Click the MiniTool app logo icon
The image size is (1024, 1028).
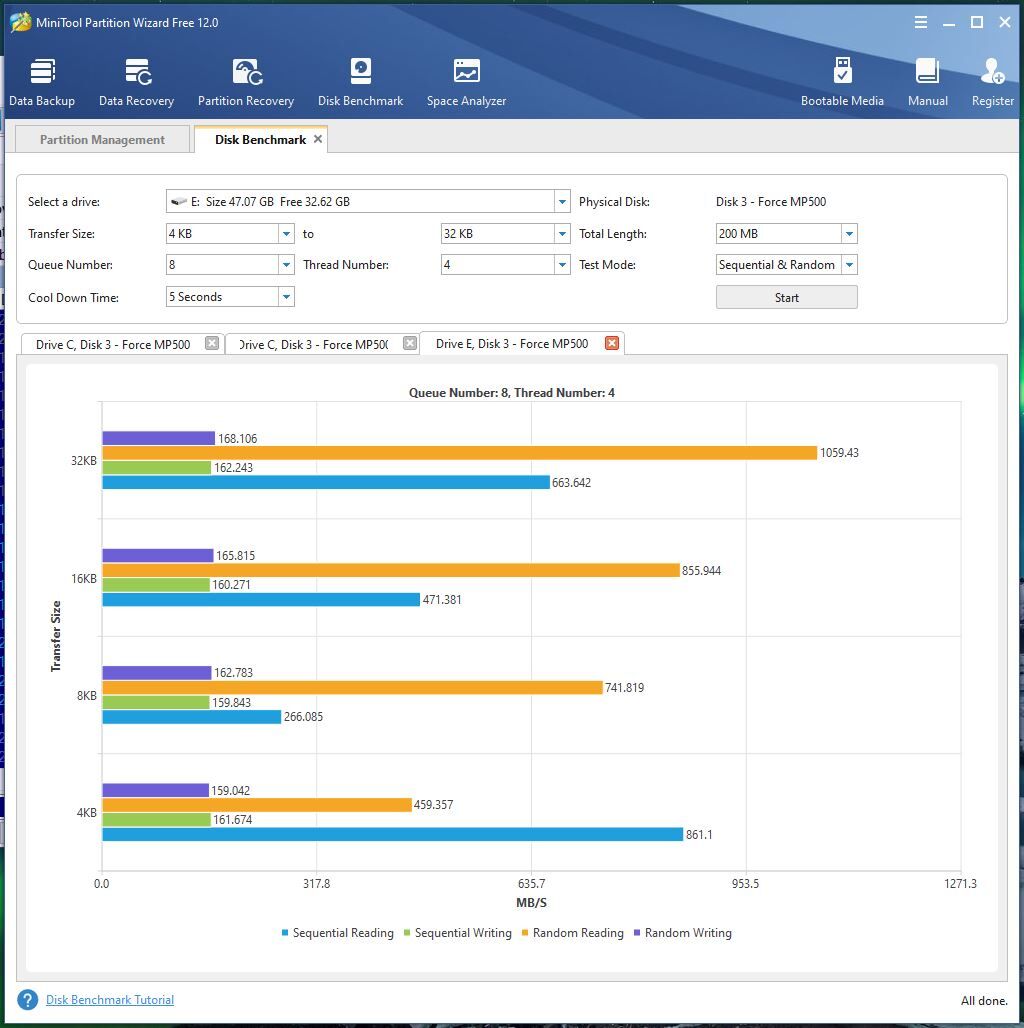pyautogui.click(x=20, y=22)
